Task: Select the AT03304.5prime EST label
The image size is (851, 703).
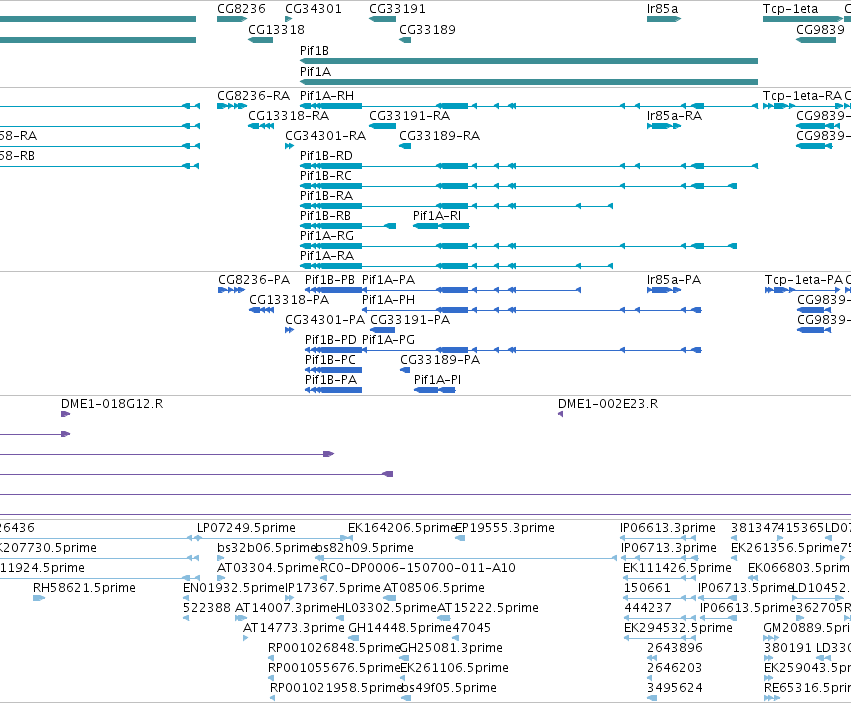Action: tap(268, 568)
